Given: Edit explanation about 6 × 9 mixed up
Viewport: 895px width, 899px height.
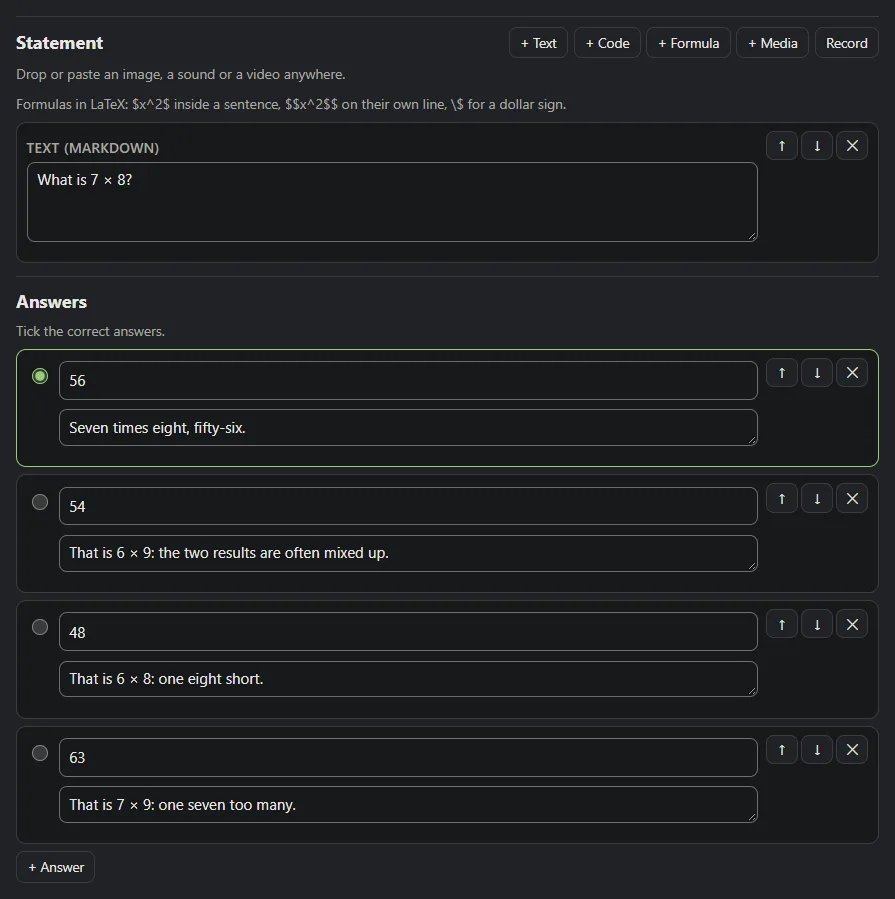Looking at the screenshot, I should tap(408, 553).
